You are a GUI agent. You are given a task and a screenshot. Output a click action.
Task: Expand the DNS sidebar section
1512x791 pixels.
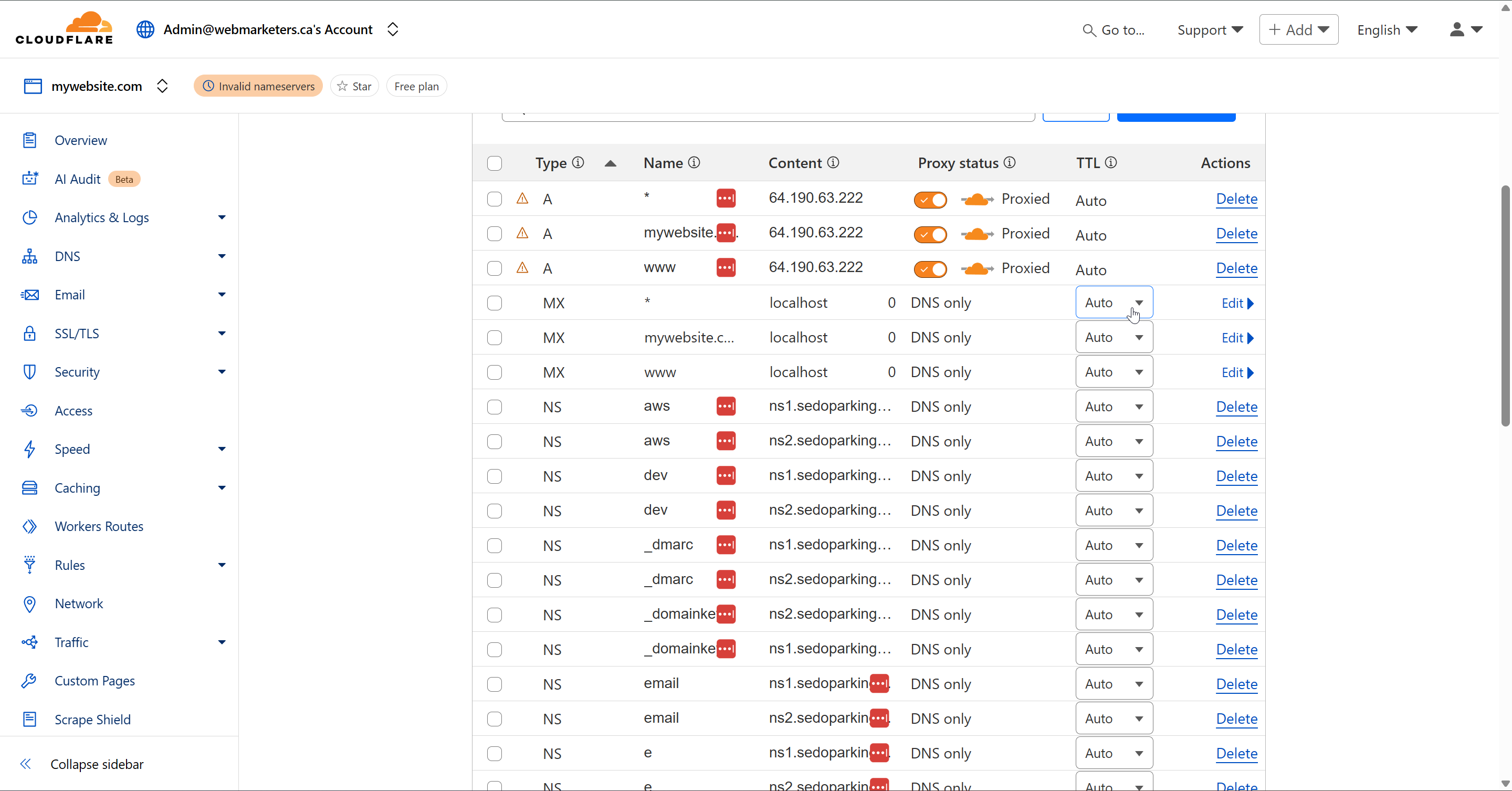point(221,256)
